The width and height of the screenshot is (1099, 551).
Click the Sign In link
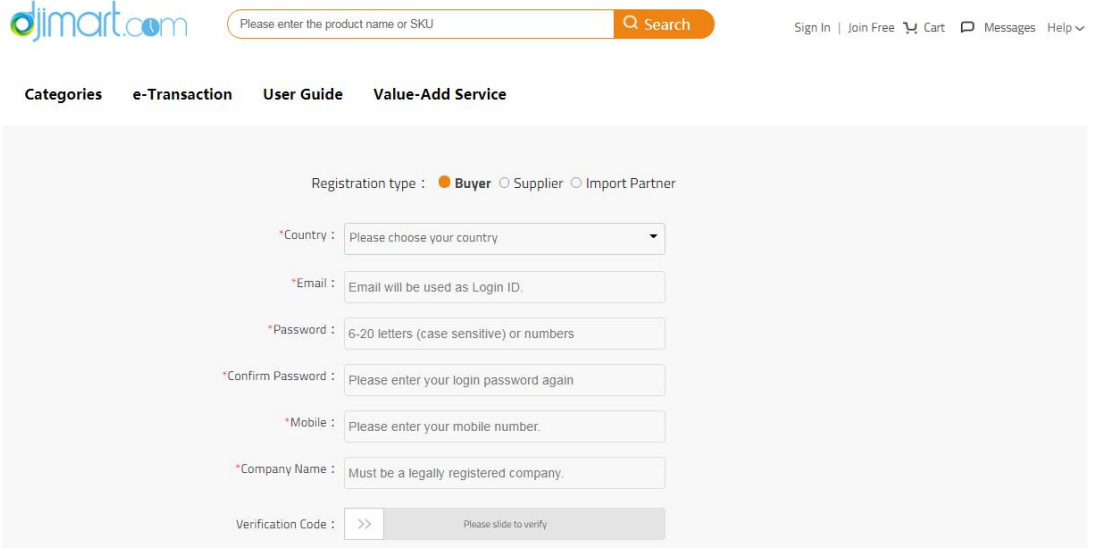(x=812, y=27)
